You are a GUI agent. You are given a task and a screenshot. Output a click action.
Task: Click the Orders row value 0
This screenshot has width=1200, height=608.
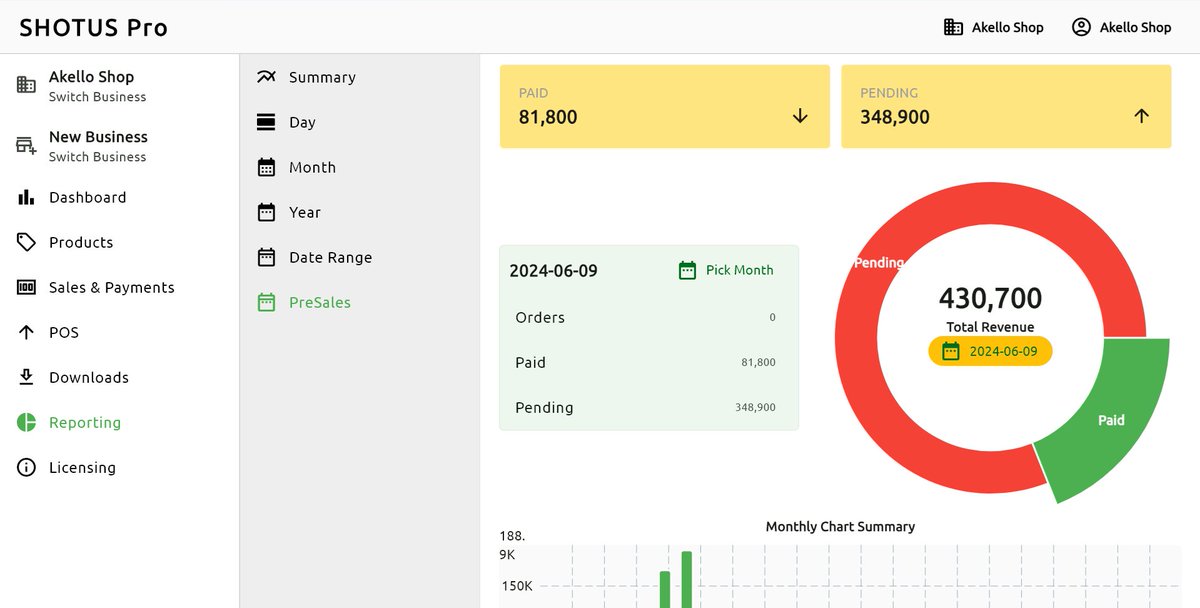(x=772, y=317)
